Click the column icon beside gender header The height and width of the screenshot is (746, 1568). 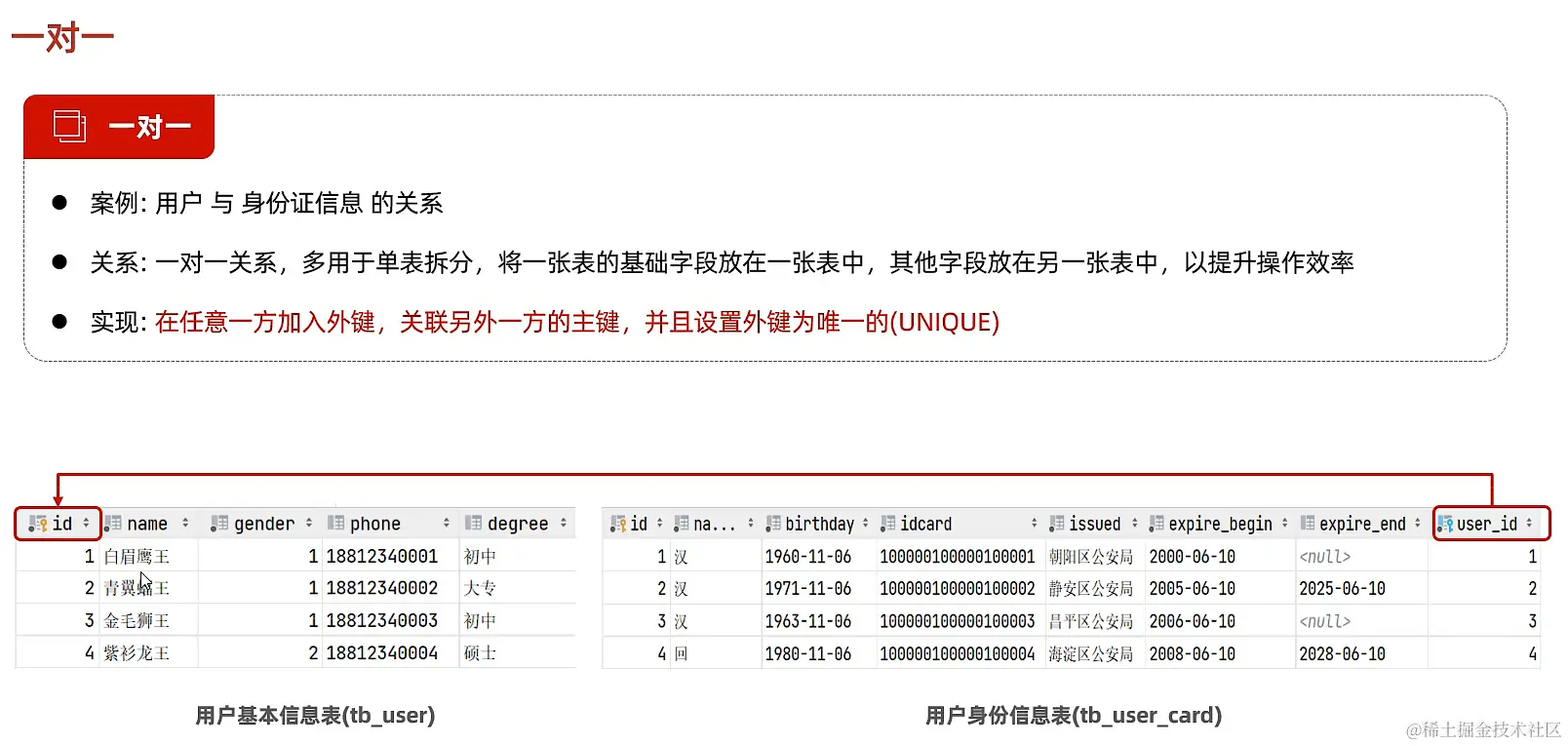click(x=219, y=524)
